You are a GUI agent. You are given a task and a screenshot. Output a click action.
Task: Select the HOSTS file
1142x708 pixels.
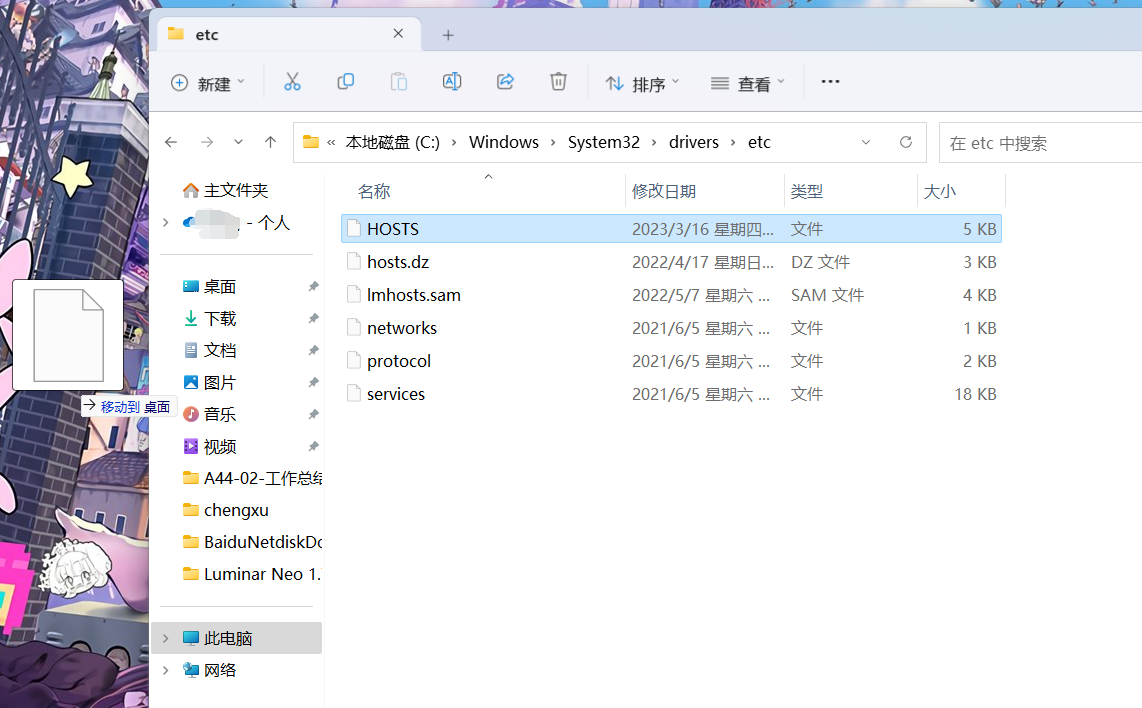pyautogui.click(x=672, y=229)
